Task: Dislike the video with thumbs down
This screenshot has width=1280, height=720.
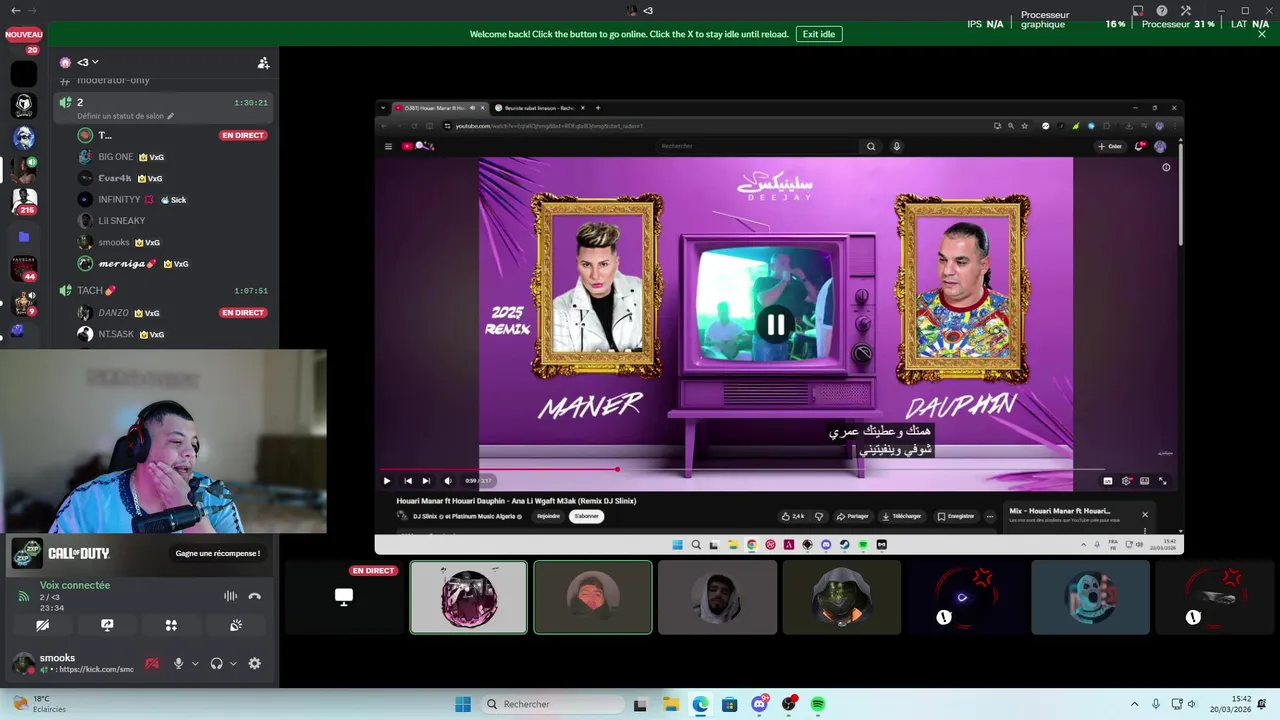Action: tap(819, 516)
